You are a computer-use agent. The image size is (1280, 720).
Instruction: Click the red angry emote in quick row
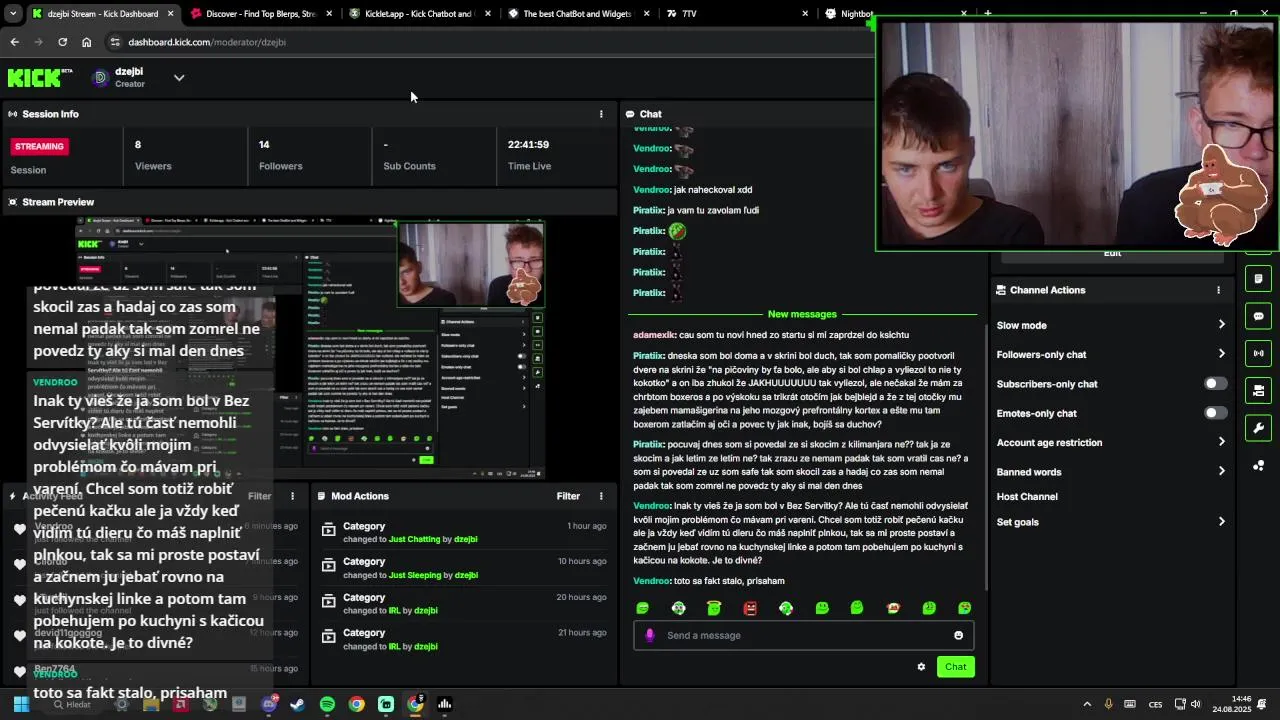click(x=750, y=608)
